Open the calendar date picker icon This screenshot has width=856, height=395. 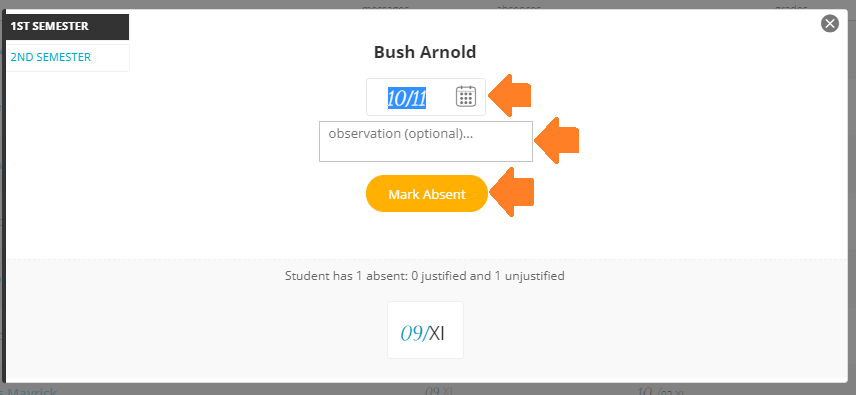[x=466, y=97]
